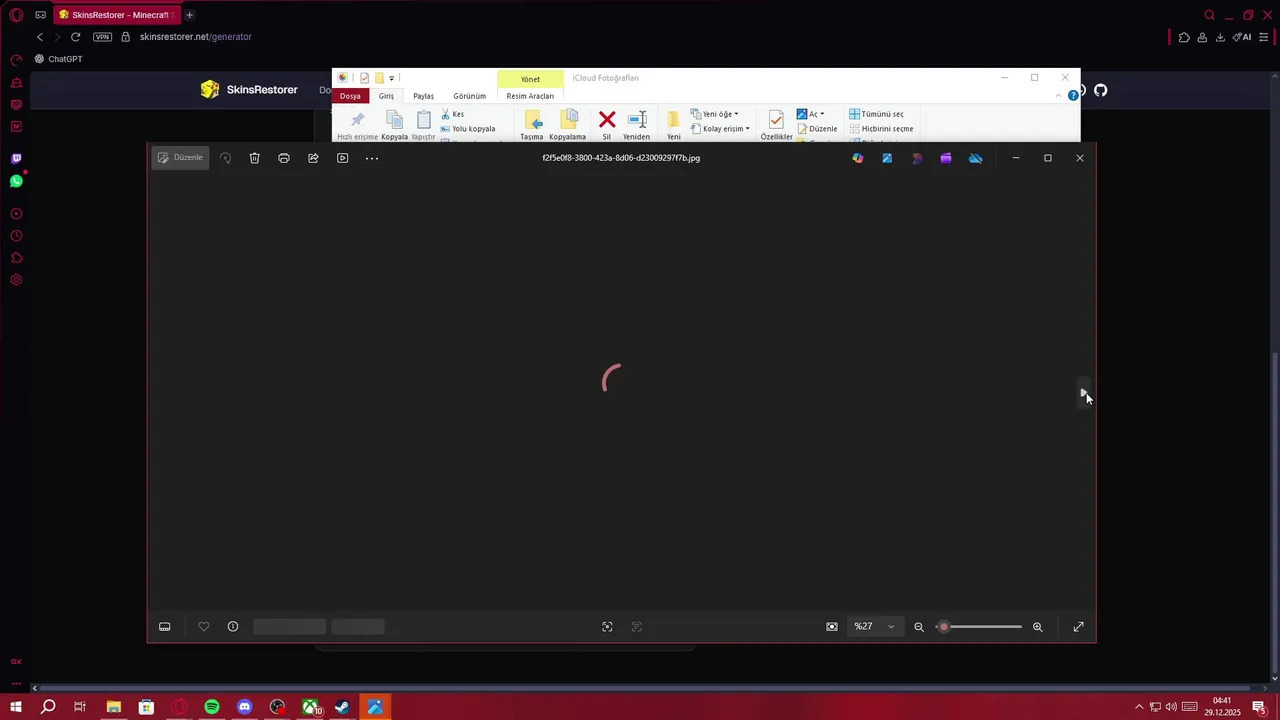This screenshot has width=1280, height=720.
Task: Click the browser address bar URL
Action: coord(196,37)
